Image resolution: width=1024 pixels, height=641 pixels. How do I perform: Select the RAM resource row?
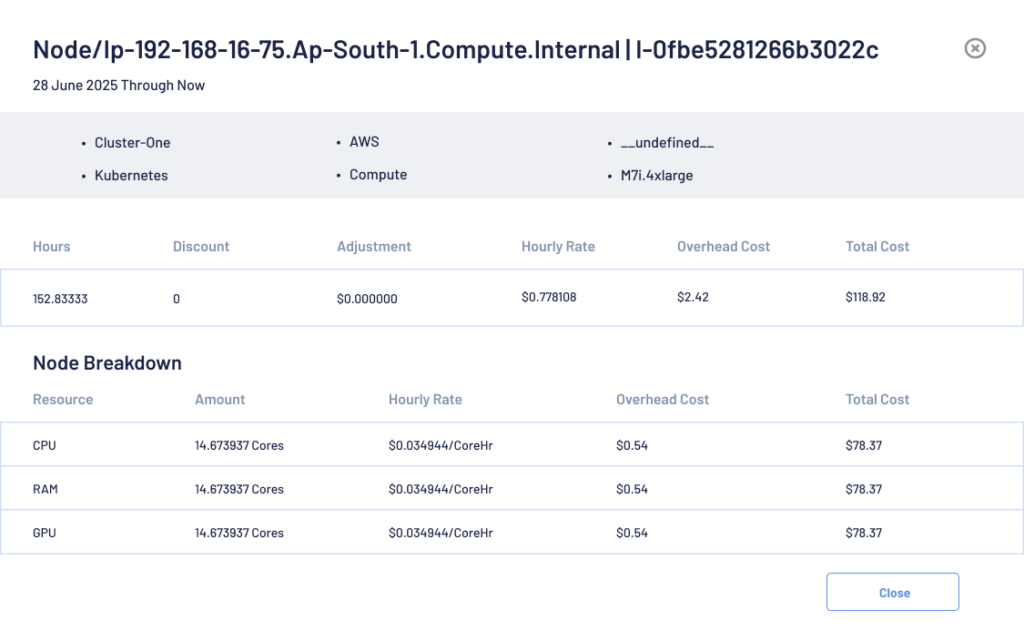[511, 489]
